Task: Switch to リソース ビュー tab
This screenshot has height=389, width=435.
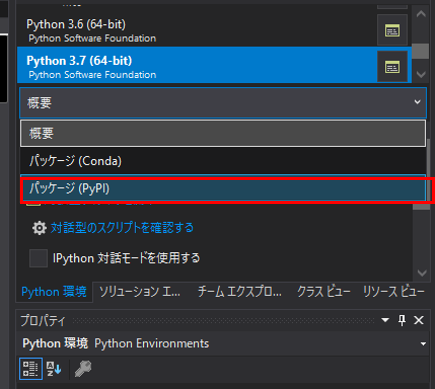Action: pos(393,292)
